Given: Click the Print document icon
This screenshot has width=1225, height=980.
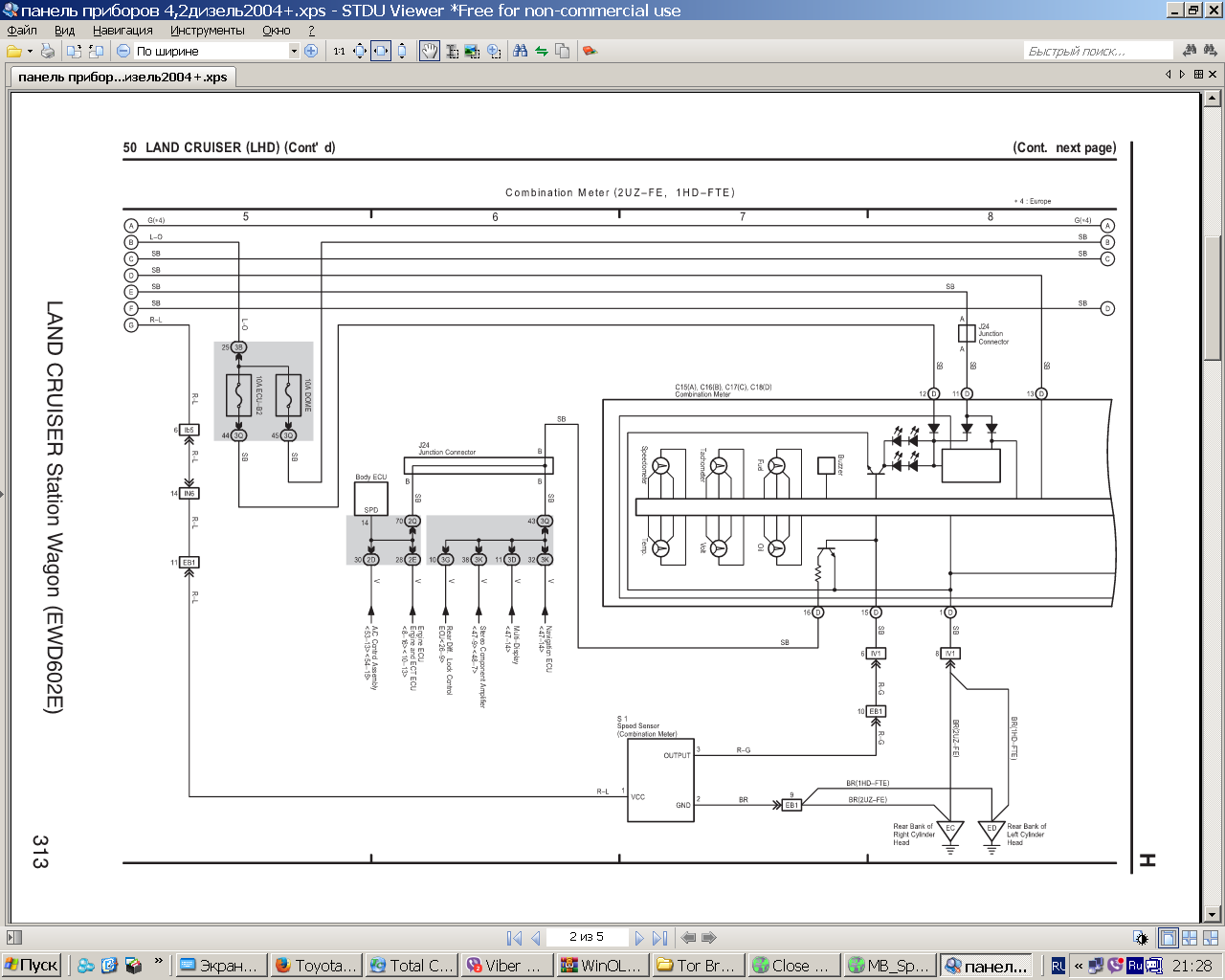Looking at the screenshot, I should point(48,51).
